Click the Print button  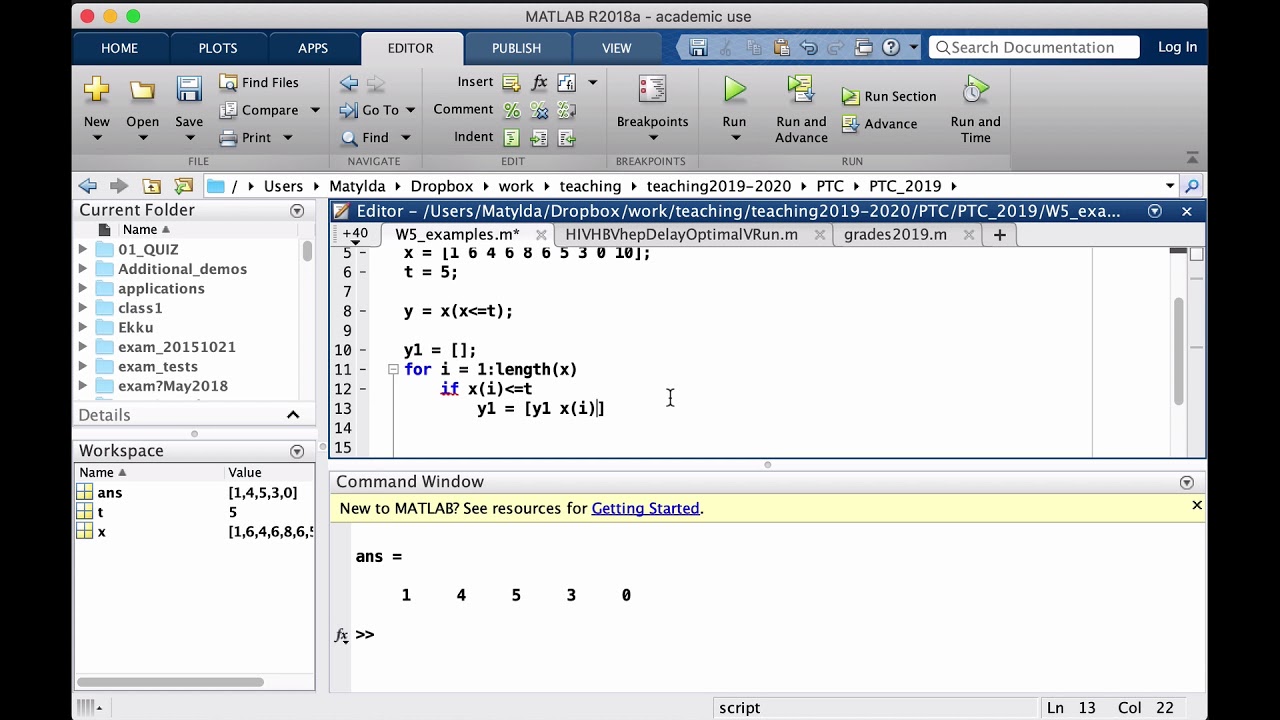click(245, 137)
